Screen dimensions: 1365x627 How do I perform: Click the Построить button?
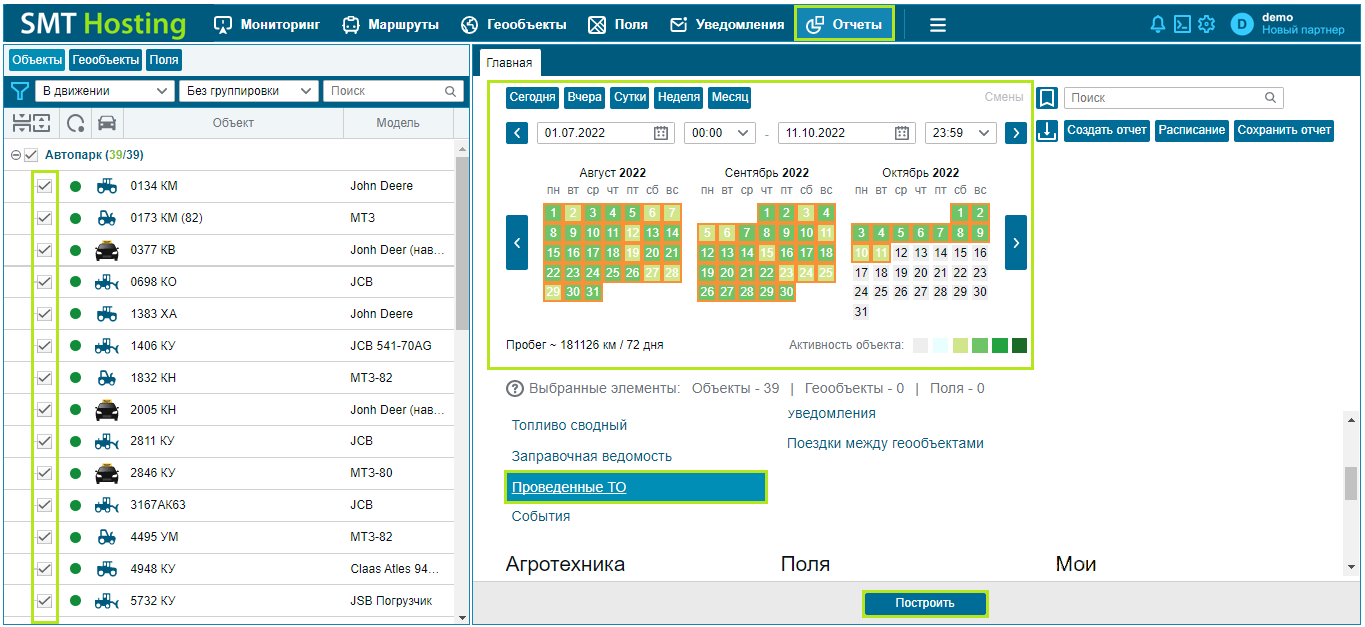925,603
